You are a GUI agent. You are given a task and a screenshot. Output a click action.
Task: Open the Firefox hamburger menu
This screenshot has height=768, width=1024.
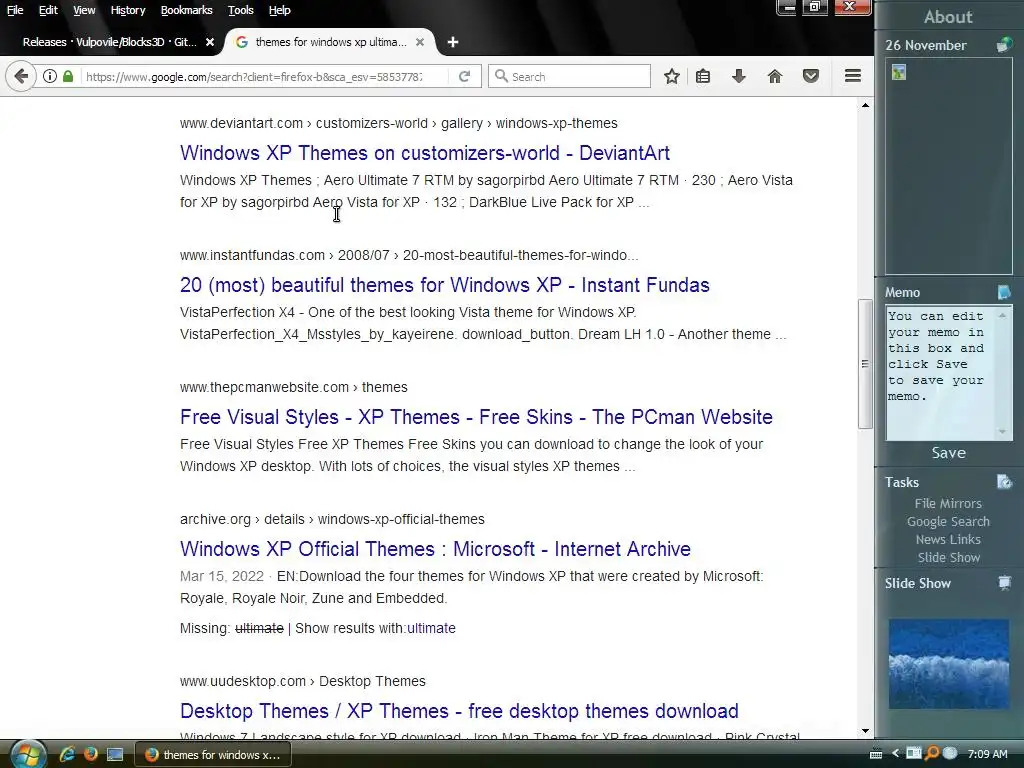coord(852,76)
